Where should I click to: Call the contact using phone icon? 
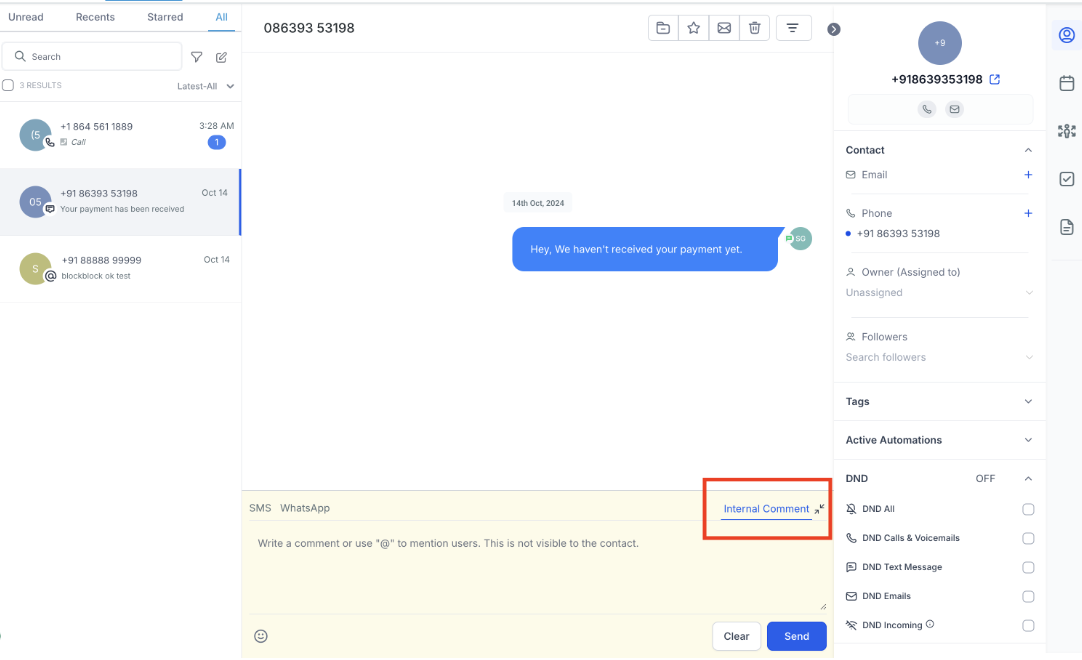pyautogui.click(x=927, y=109)
